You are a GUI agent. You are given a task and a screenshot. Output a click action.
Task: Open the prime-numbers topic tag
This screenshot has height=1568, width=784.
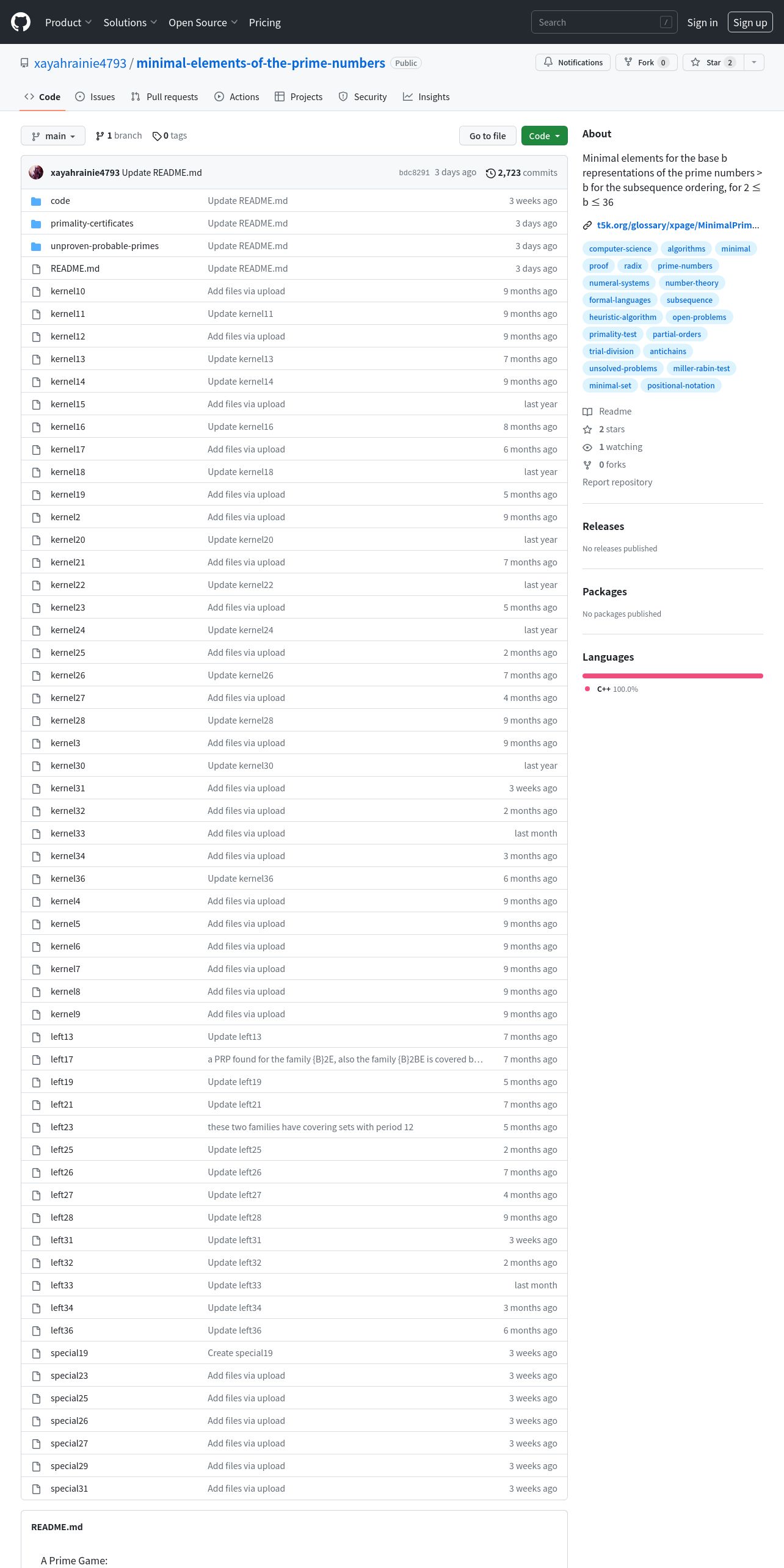coord(685,266)
